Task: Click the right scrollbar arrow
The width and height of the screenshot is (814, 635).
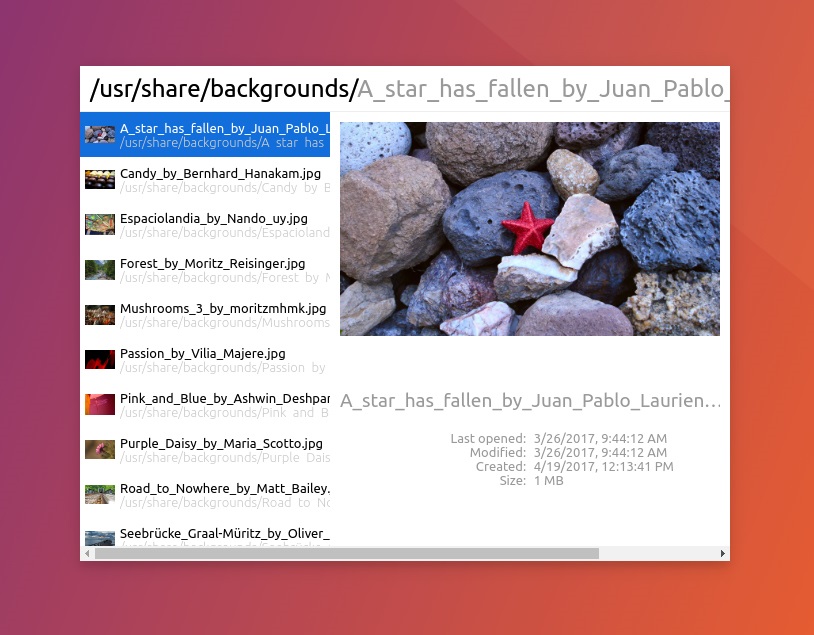Action: click(x=723, y=553)
